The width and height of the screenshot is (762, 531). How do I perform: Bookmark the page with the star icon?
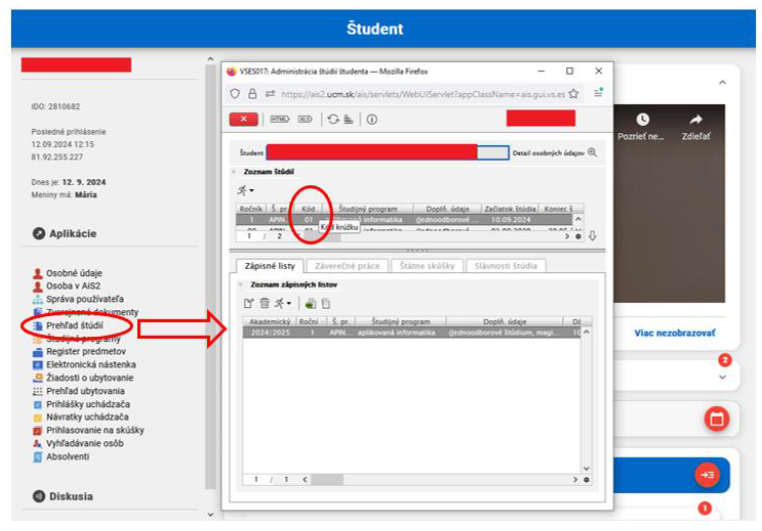click(x=573, y=94)
